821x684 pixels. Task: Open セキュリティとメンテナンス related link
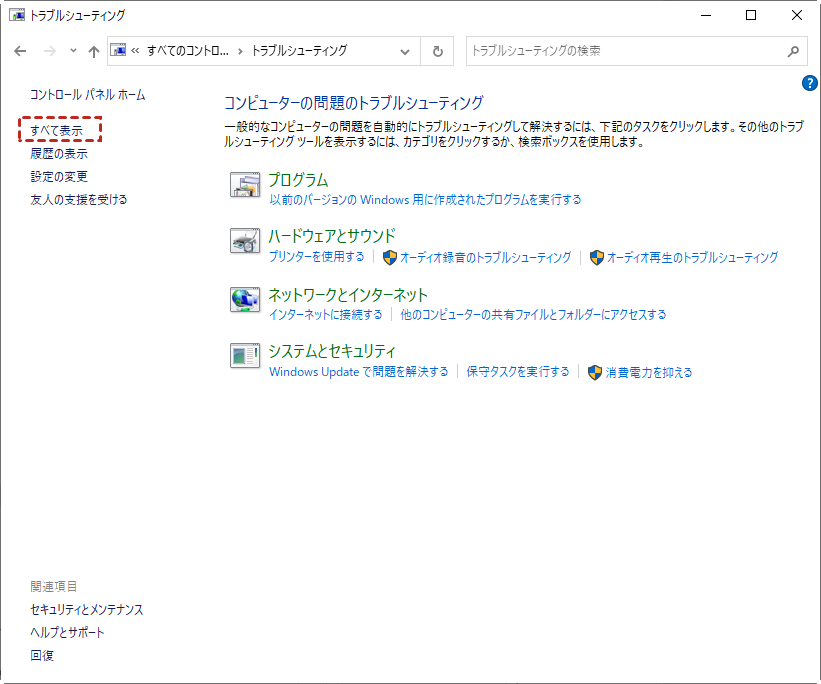click(x=86, y=610)
